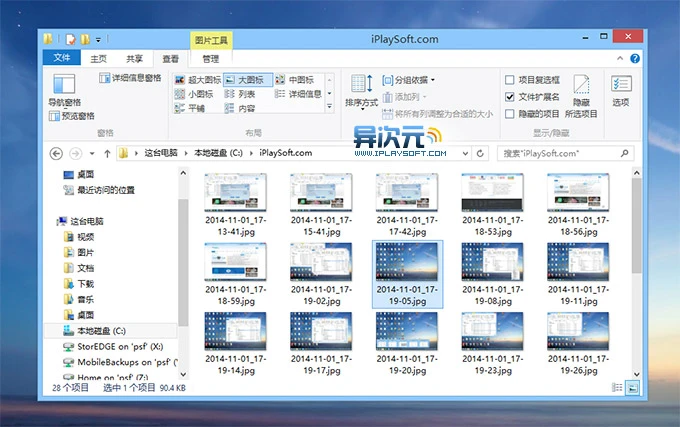This screenshot has height=427, width=680.
Task: Refresh the current folder
Action: click(480, 153)
